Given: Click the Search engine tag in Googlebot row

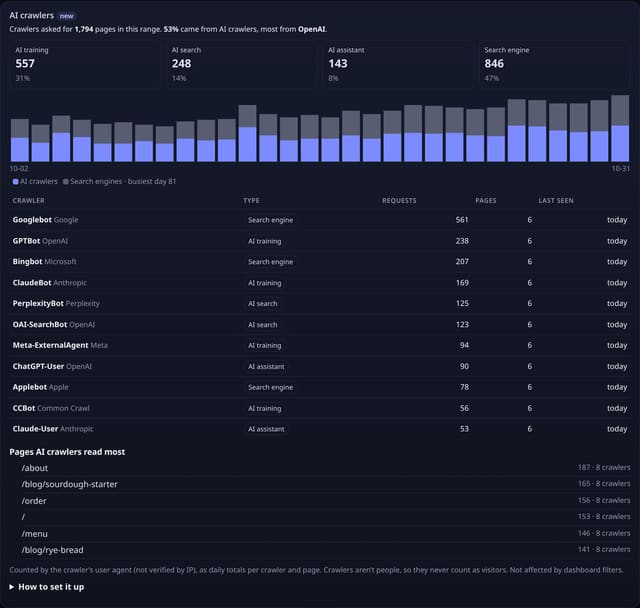Looking at the screenshot, I should pos(270,220).
